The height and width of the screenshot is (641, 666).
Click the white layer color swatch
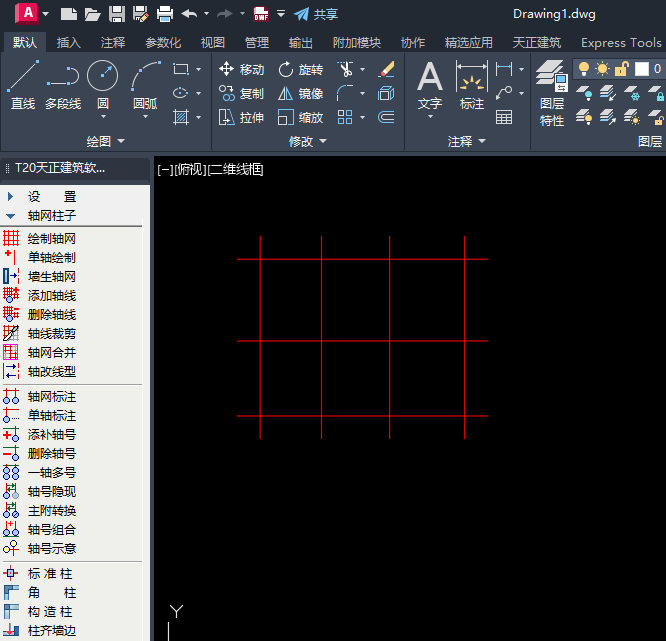642,69
